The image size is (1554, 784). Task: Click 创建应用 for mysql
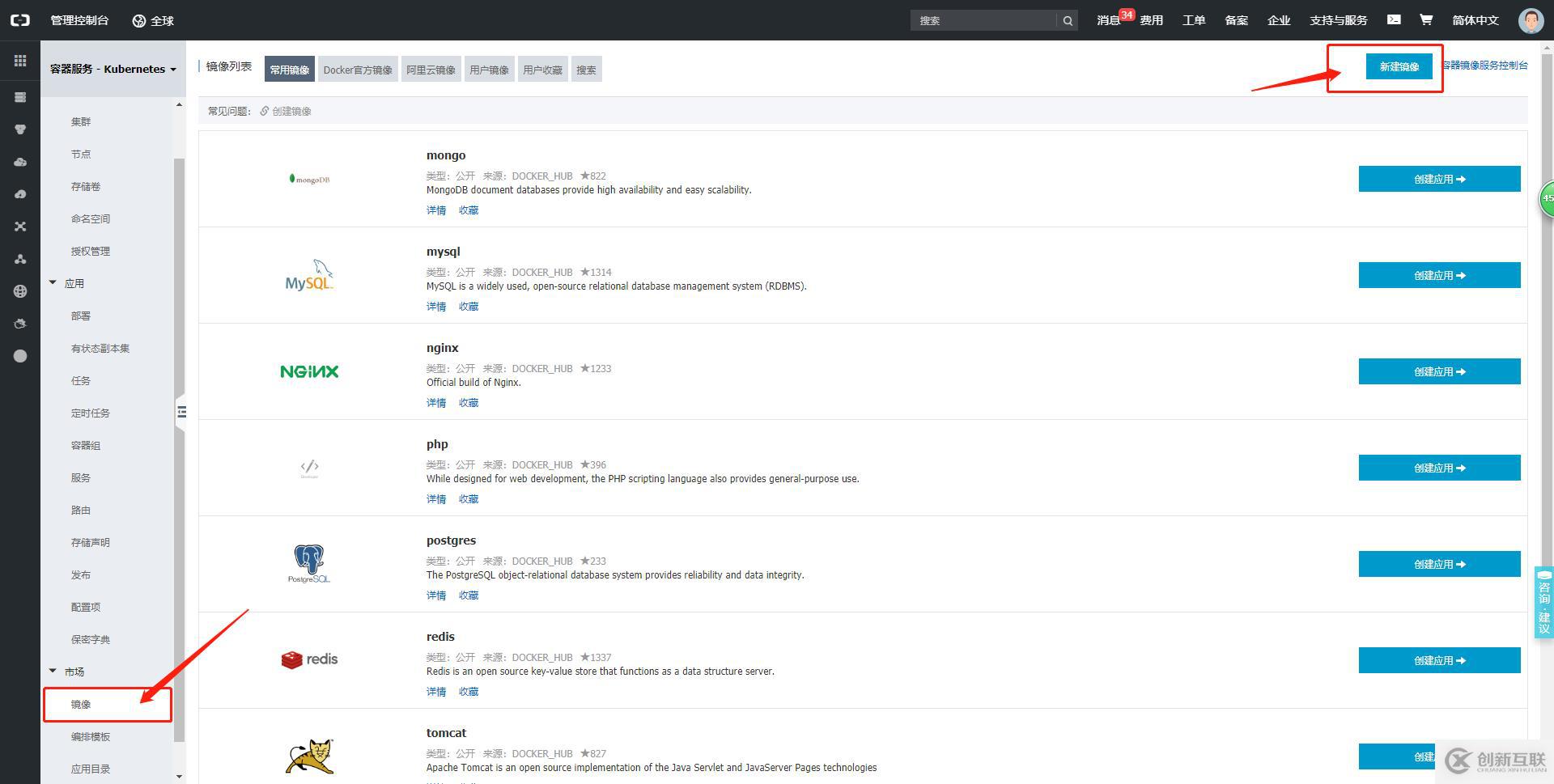click(1439, 275)
